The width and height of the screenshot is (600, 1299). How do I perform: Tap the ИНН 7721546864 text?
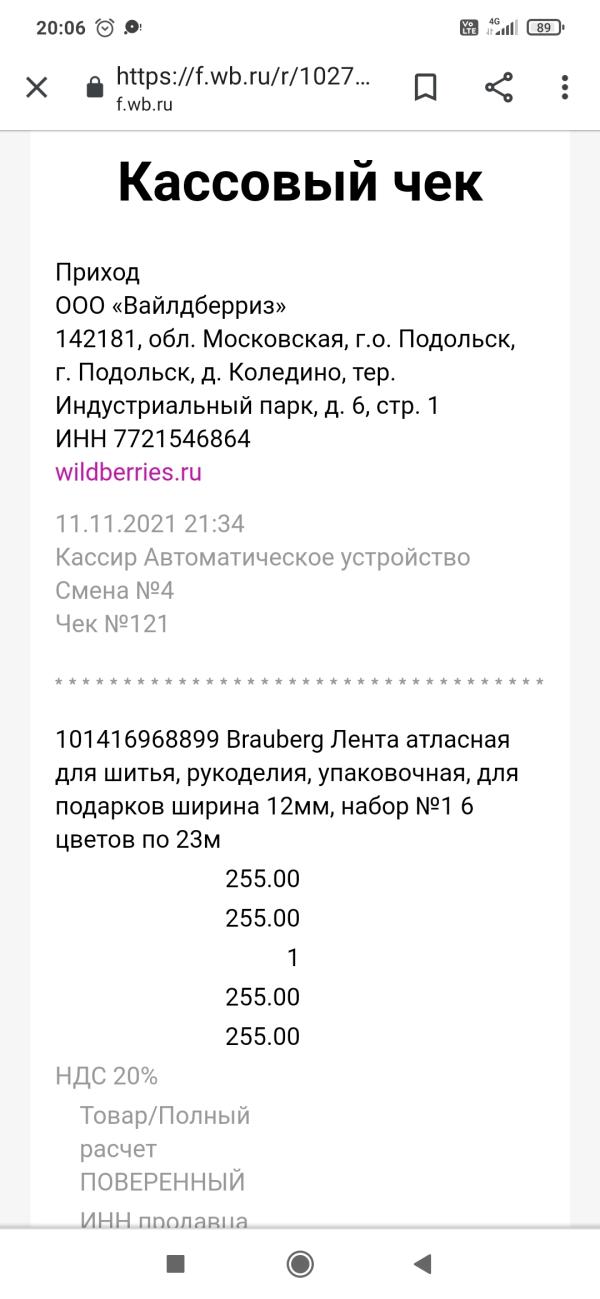pos(153,439)
